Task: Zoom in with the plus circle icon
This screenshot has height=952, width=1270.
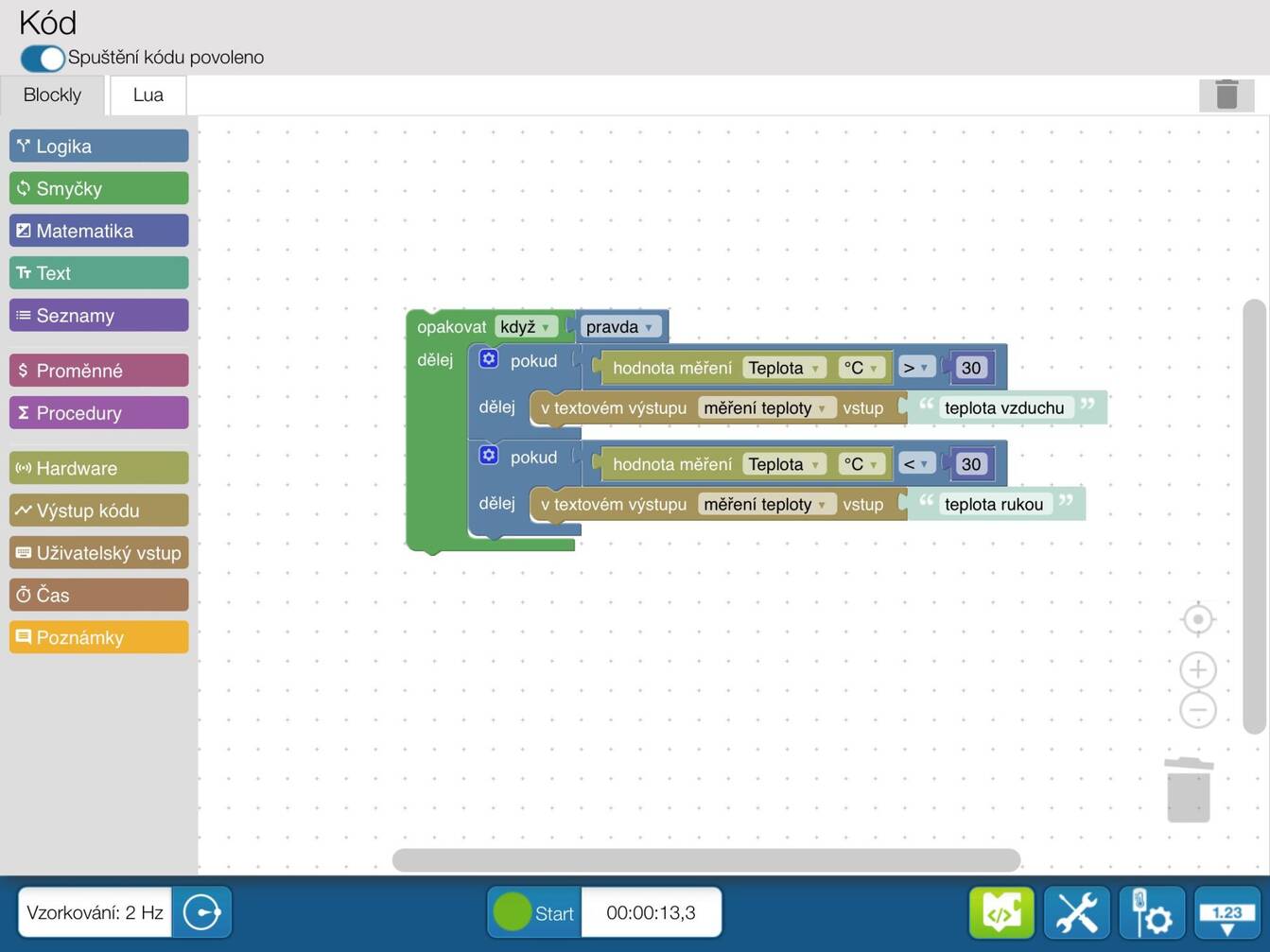Action: pyautogui.click(x=1198, y=669)
